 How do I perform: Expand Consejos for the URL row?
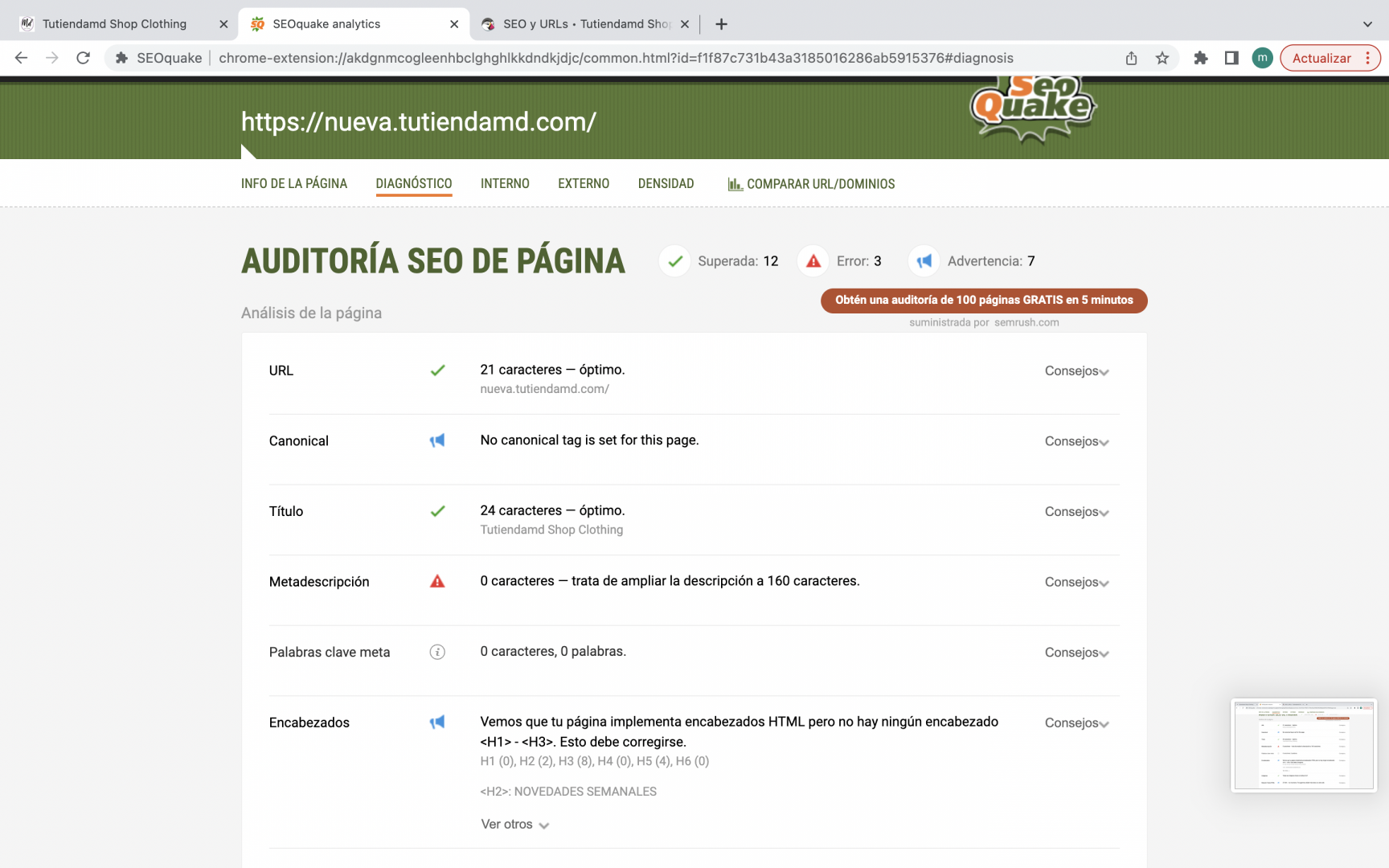(x=1077, y=371)
